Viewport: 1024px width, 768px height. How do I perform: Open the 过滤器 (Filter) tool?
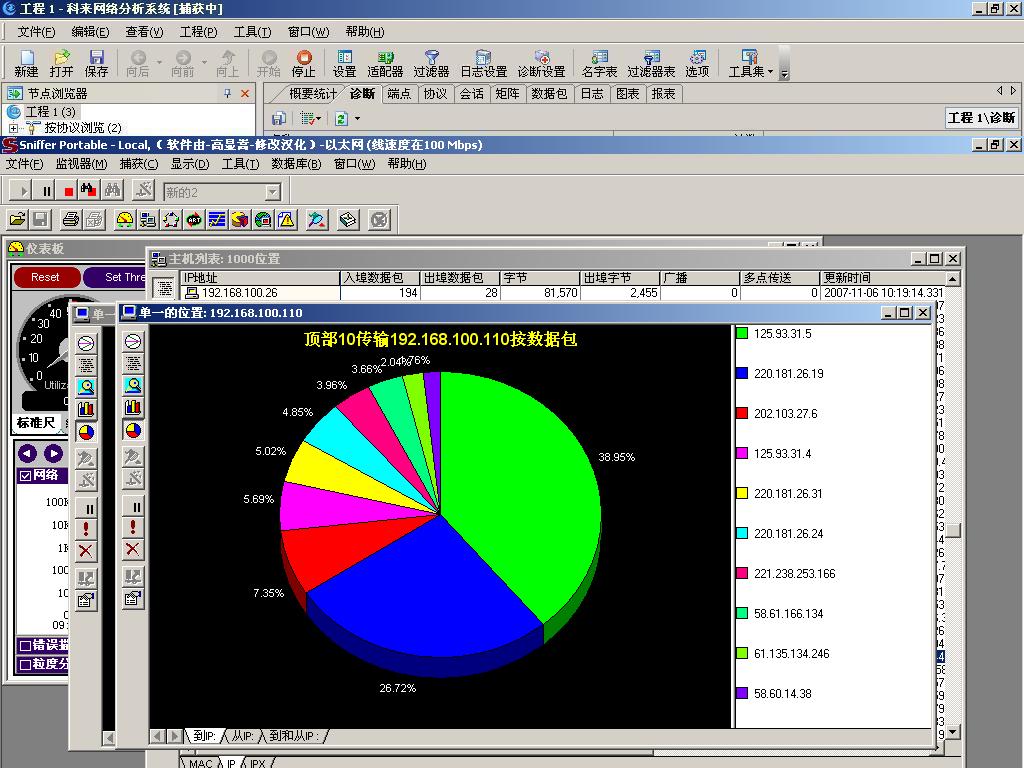[x=431, y=64]
